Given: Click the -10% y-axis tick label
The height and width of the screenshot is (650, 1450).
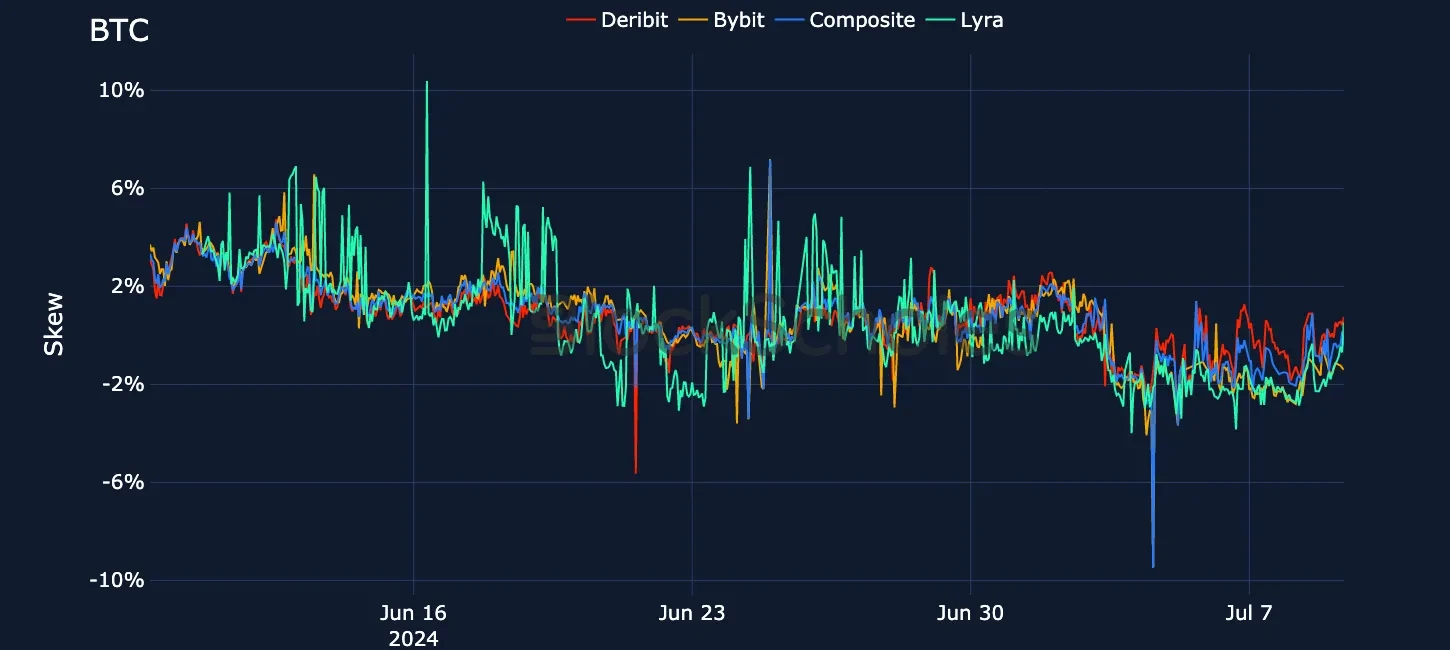Looking at the screenshot, I should (119, 580).
